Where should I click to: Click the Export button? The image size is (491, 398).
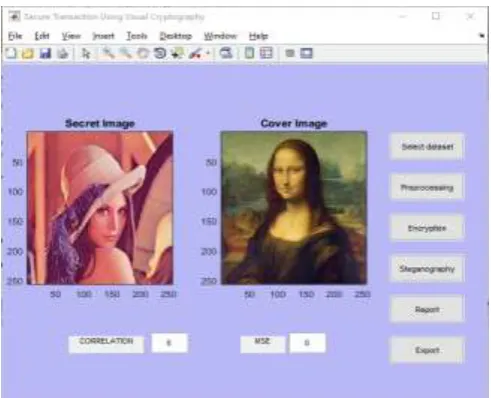[427, 350]
